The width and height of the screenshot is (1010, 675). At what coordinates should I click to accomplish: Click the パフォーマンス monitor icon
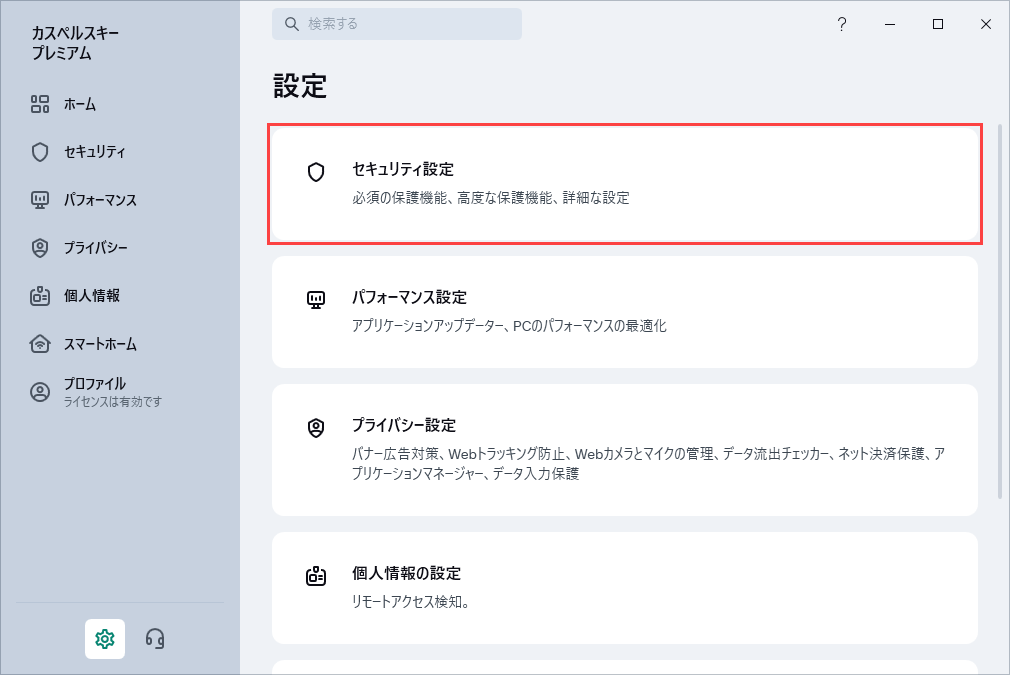click(40, 200)
